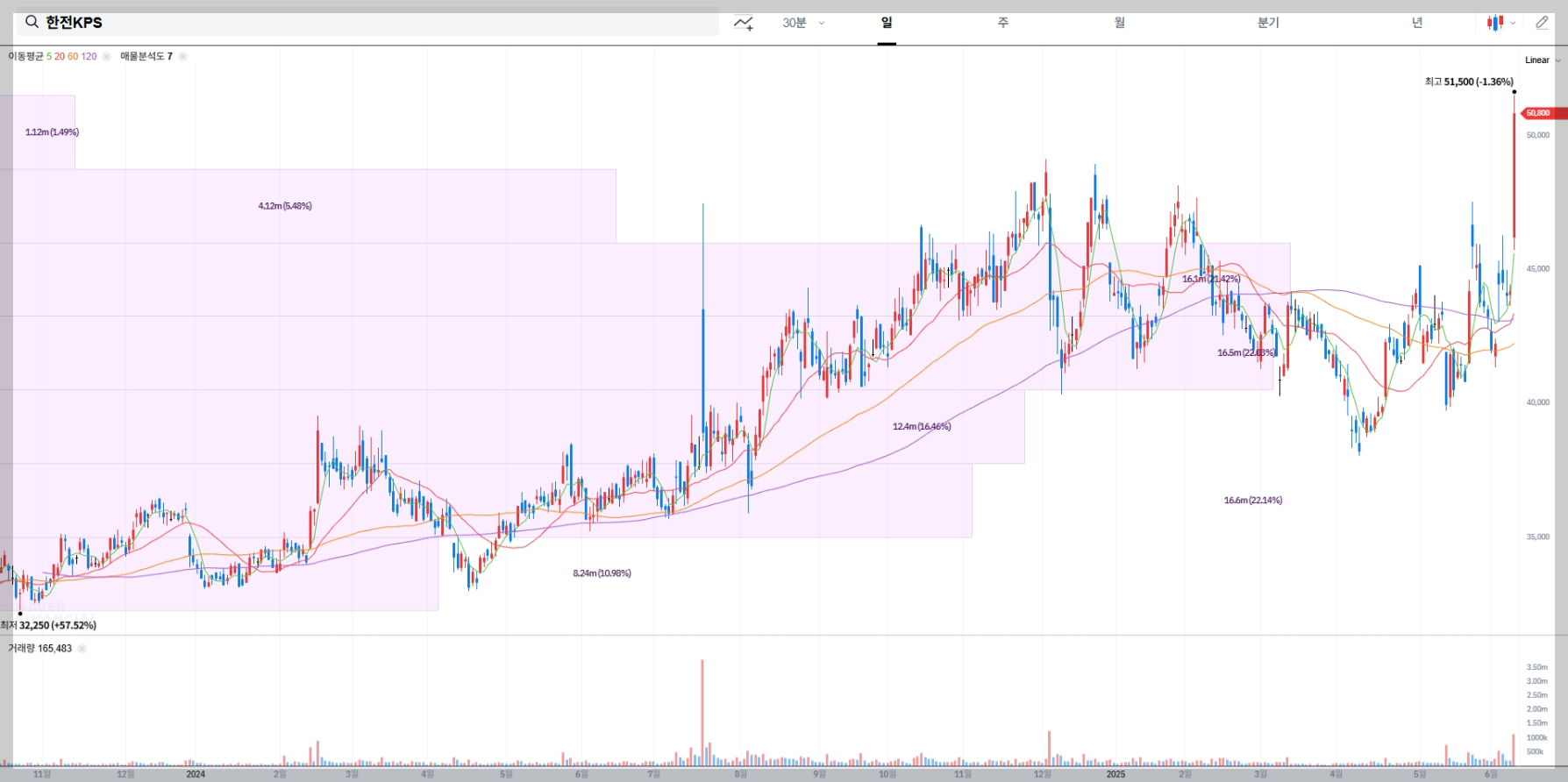Click the 16.5m volume profile label
Viewport: 1568px width, 782px height.
click(x=1246, y=353)
